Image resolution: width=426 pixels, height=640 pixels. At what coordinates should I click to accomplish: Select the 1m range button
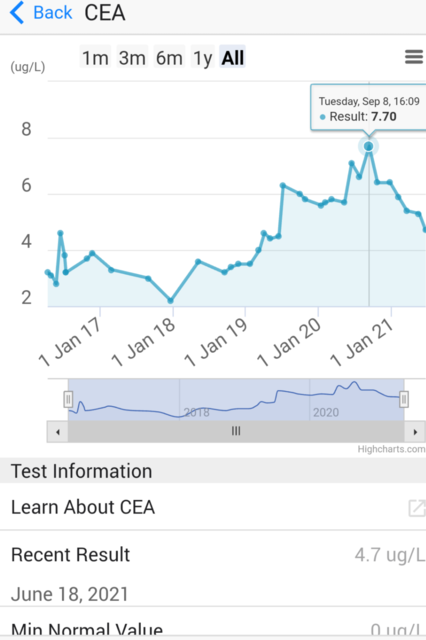pyautogui.click(x=95, y=58)
